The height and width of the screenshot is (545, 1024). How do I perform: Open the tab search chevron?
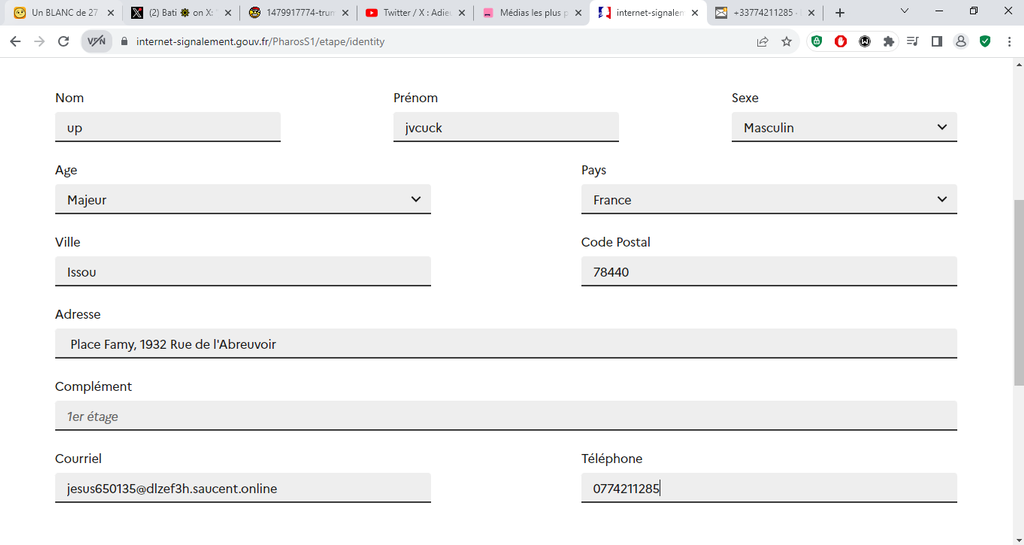coord(904,11)
